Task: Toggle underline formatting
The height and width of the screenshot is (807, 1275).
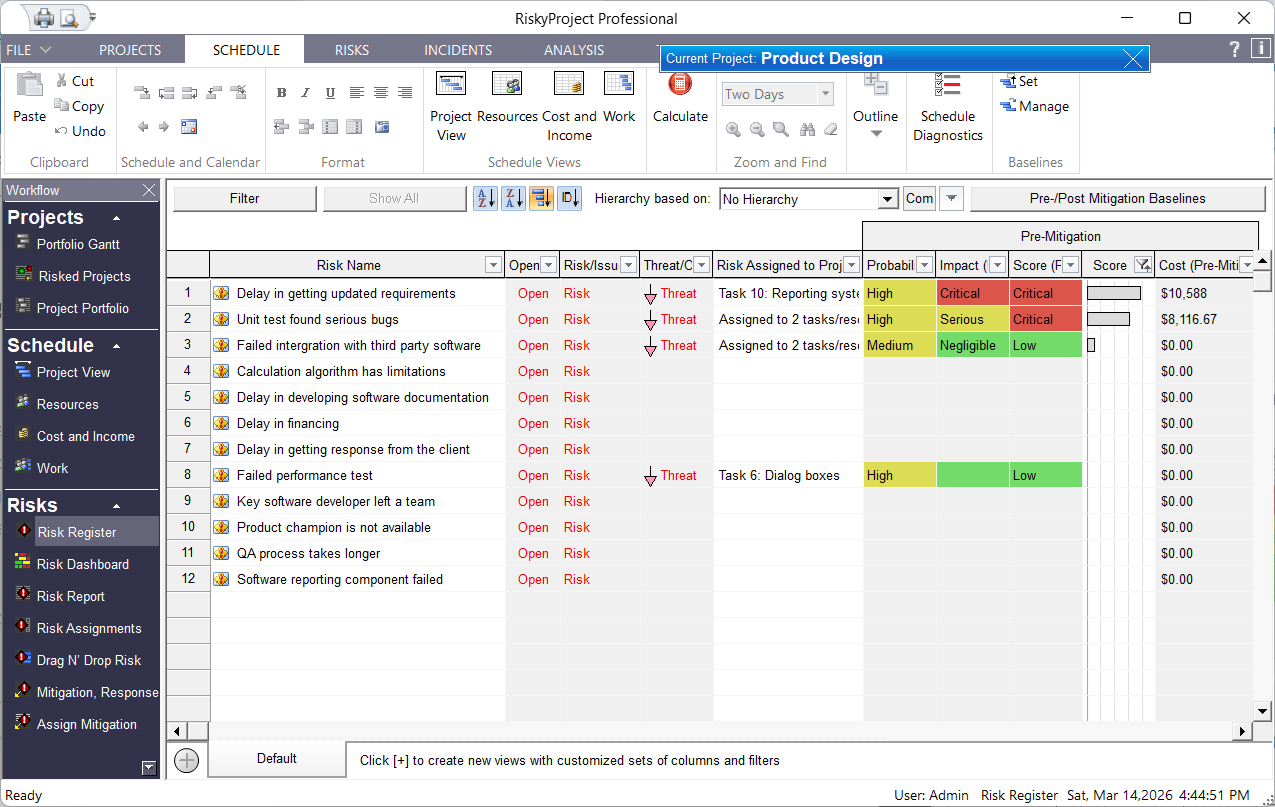Action: coord(330,93)
